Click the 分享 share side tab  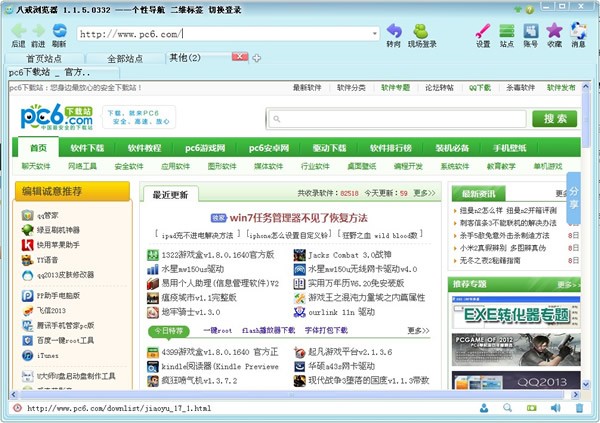tap(574, 198)
